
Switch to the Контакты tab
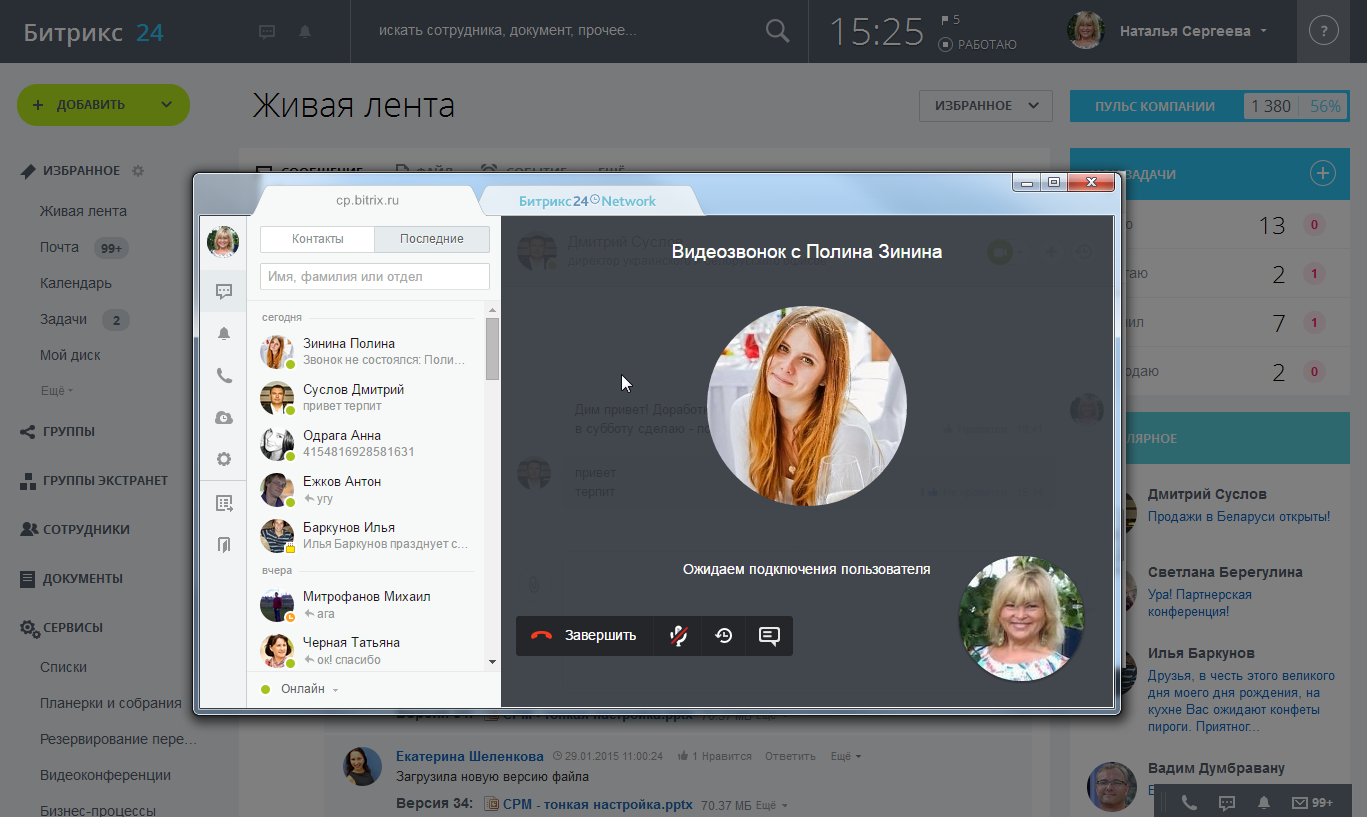pos(318,239)
